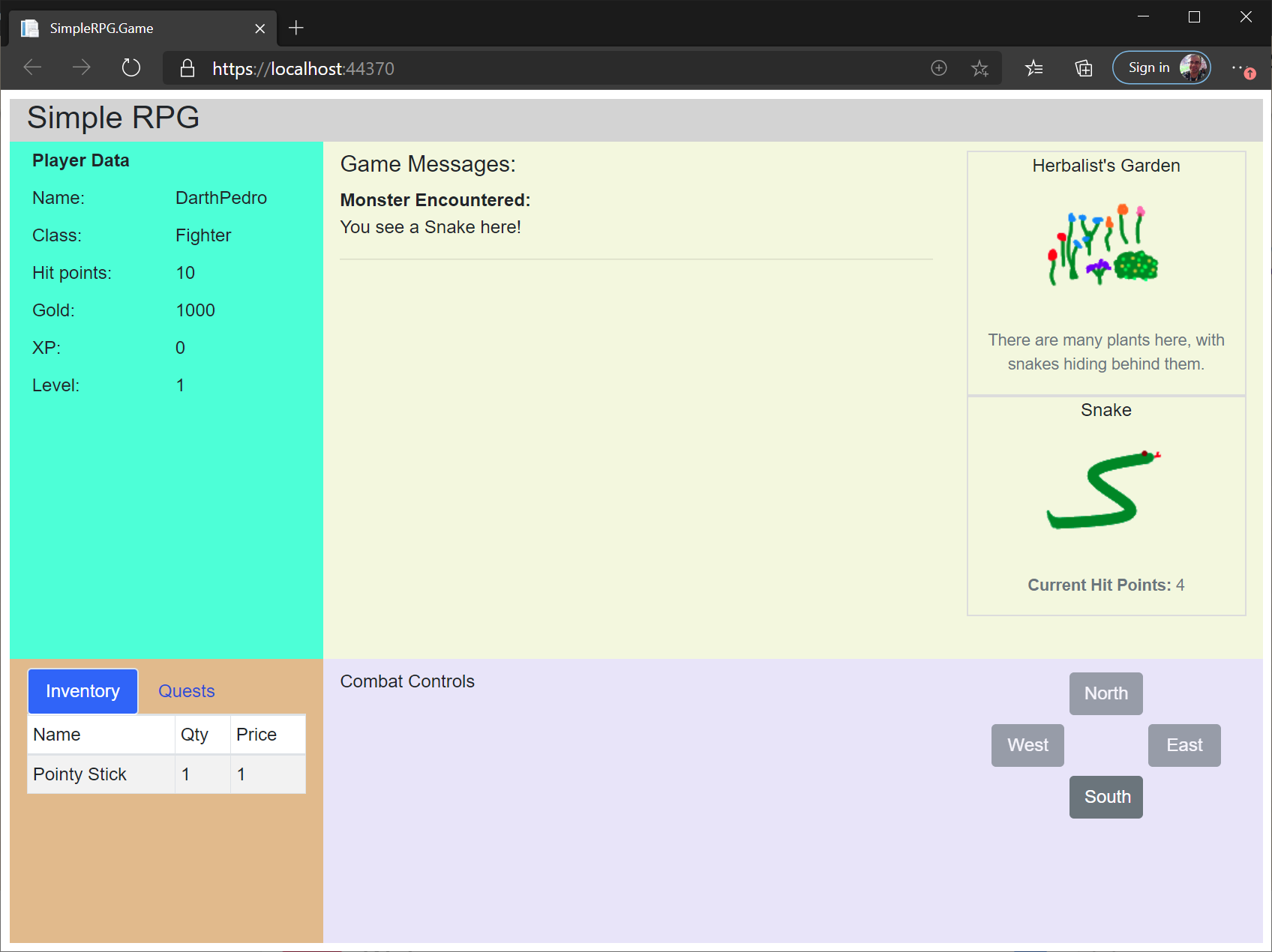Add page to favorites star icon
The image size is (1272, 952).
point(979,69)
